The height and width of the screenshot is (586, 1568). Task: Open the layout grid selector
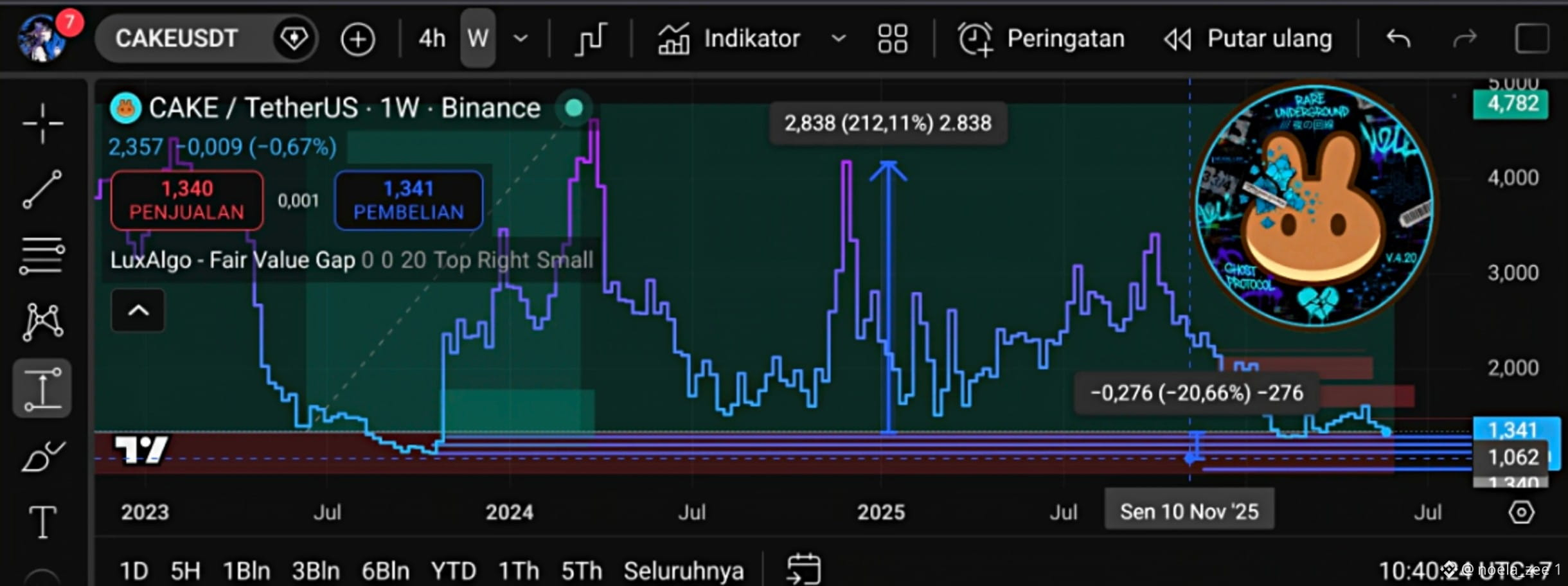[x=893, y=39]
